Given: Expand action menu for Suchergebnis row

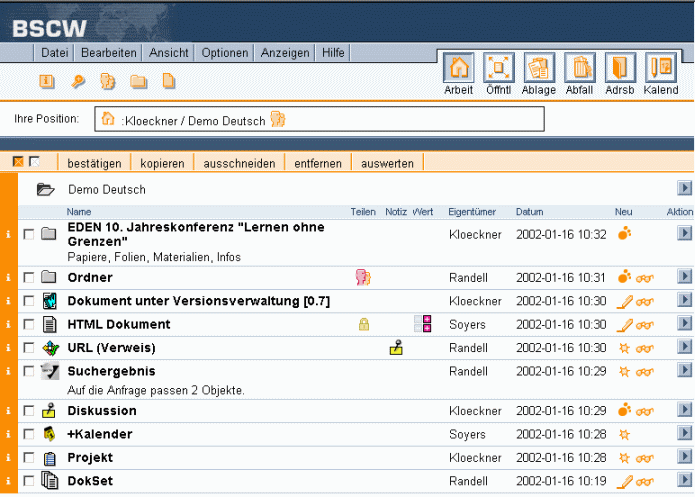Looking at the screenshot, I should point(684,371).
